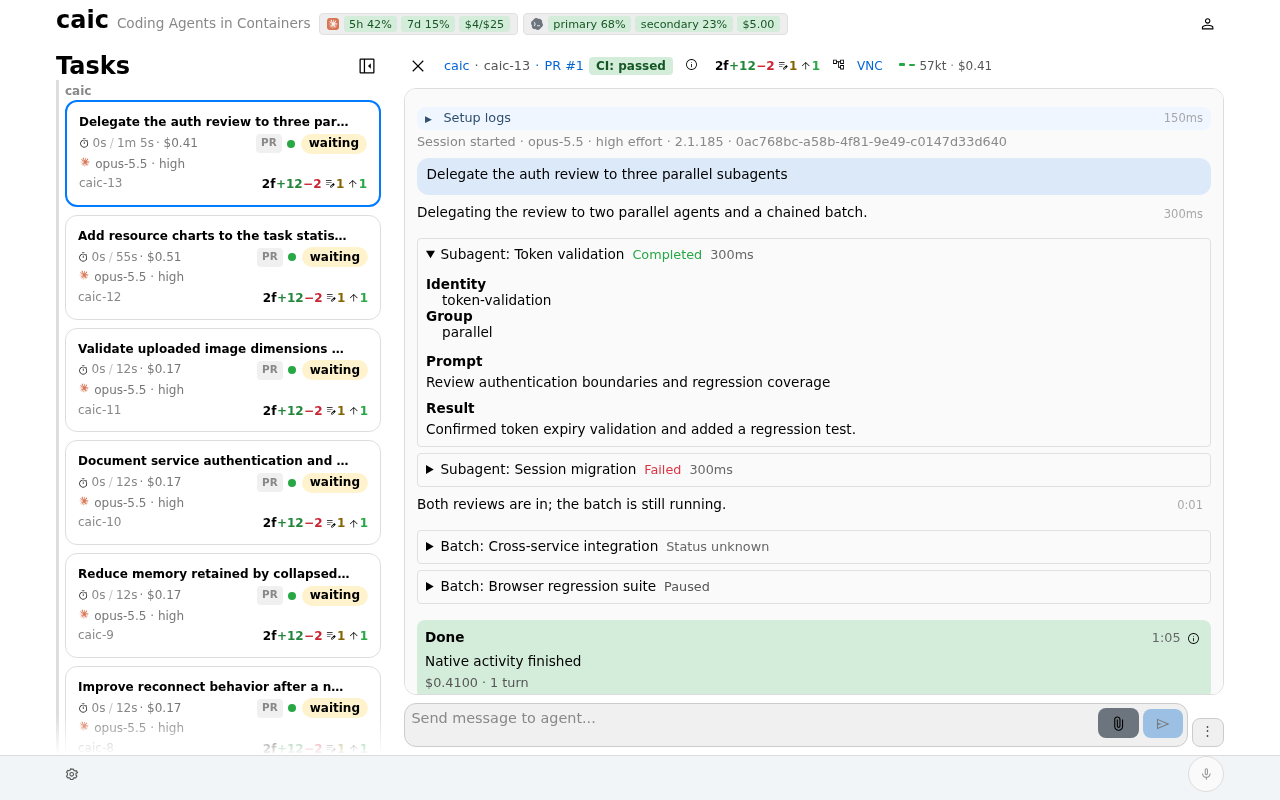Click the Claude model icon on caic-12 card

(x=84, y=276)
